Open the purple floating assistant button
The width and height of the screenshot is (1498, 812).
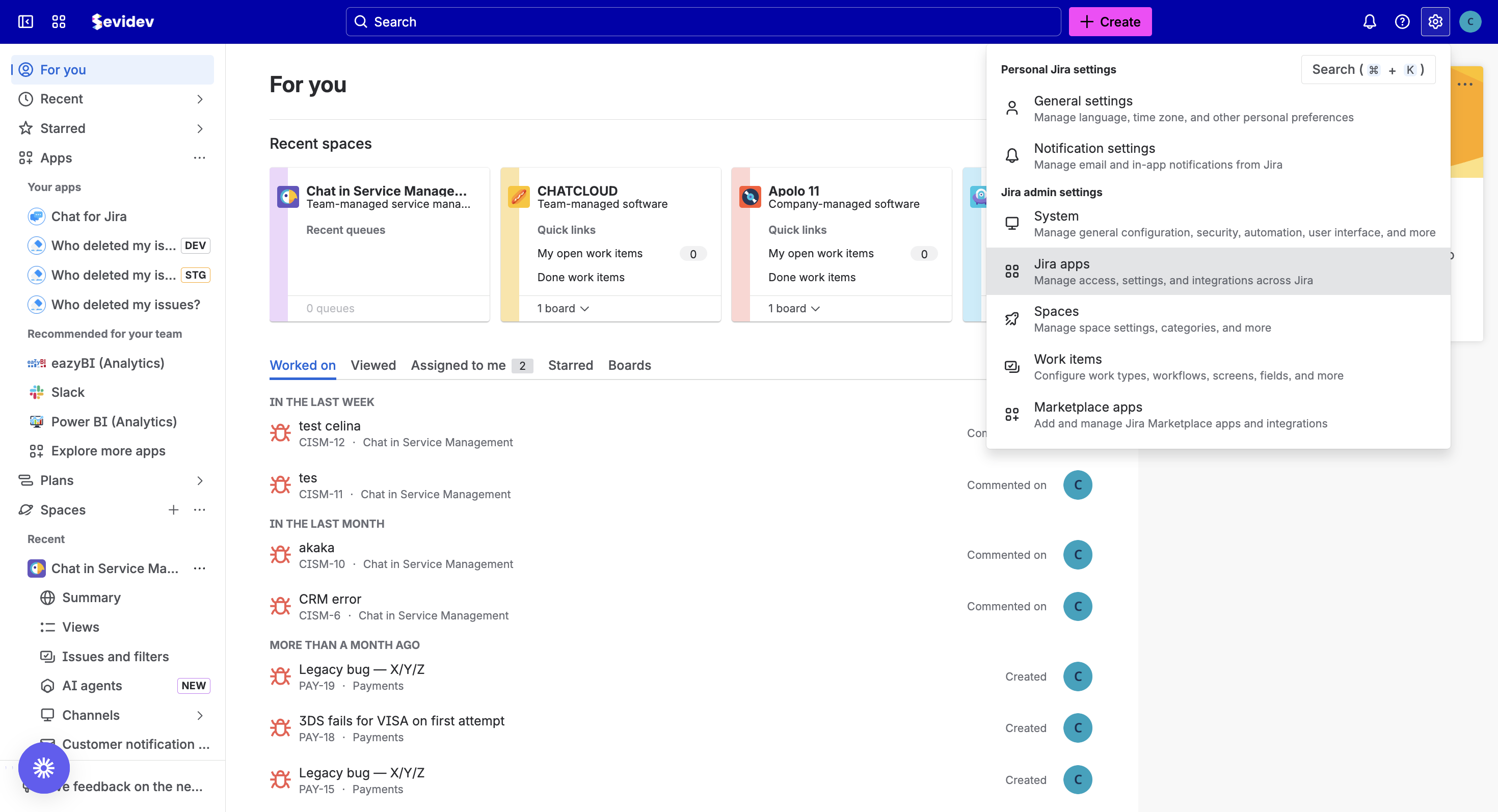click(44, 767)
